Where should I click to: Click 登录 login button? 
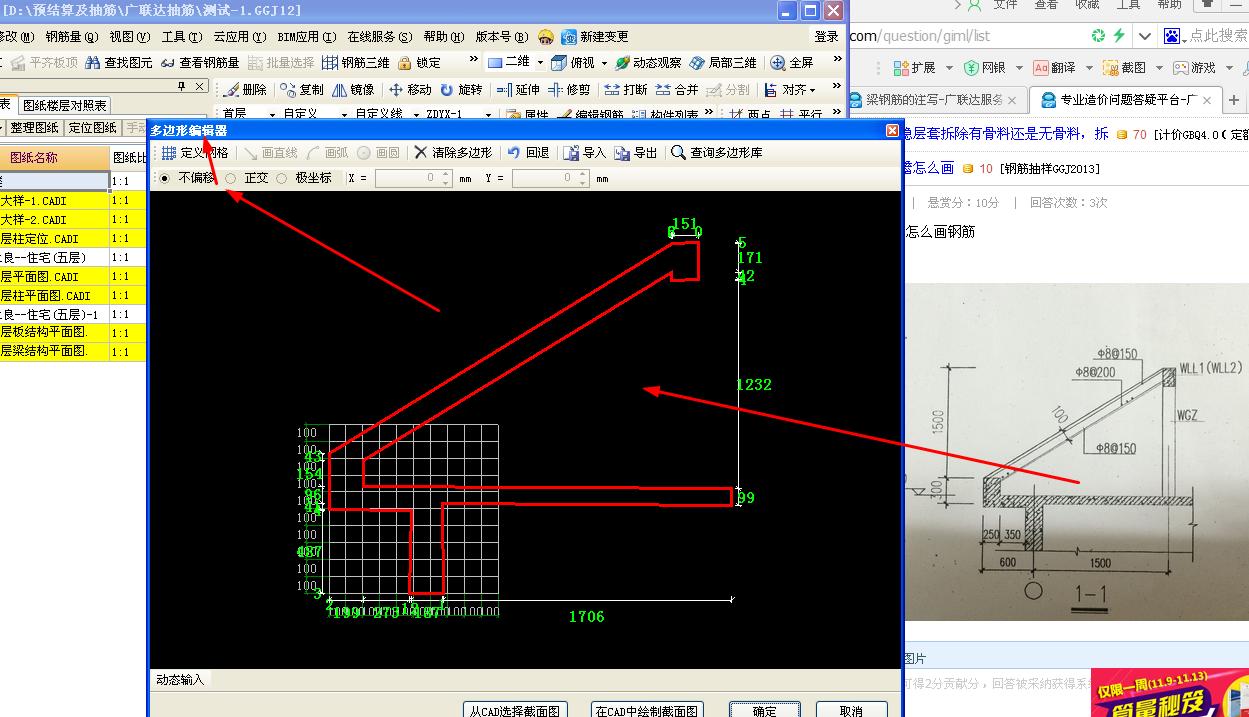827,36
